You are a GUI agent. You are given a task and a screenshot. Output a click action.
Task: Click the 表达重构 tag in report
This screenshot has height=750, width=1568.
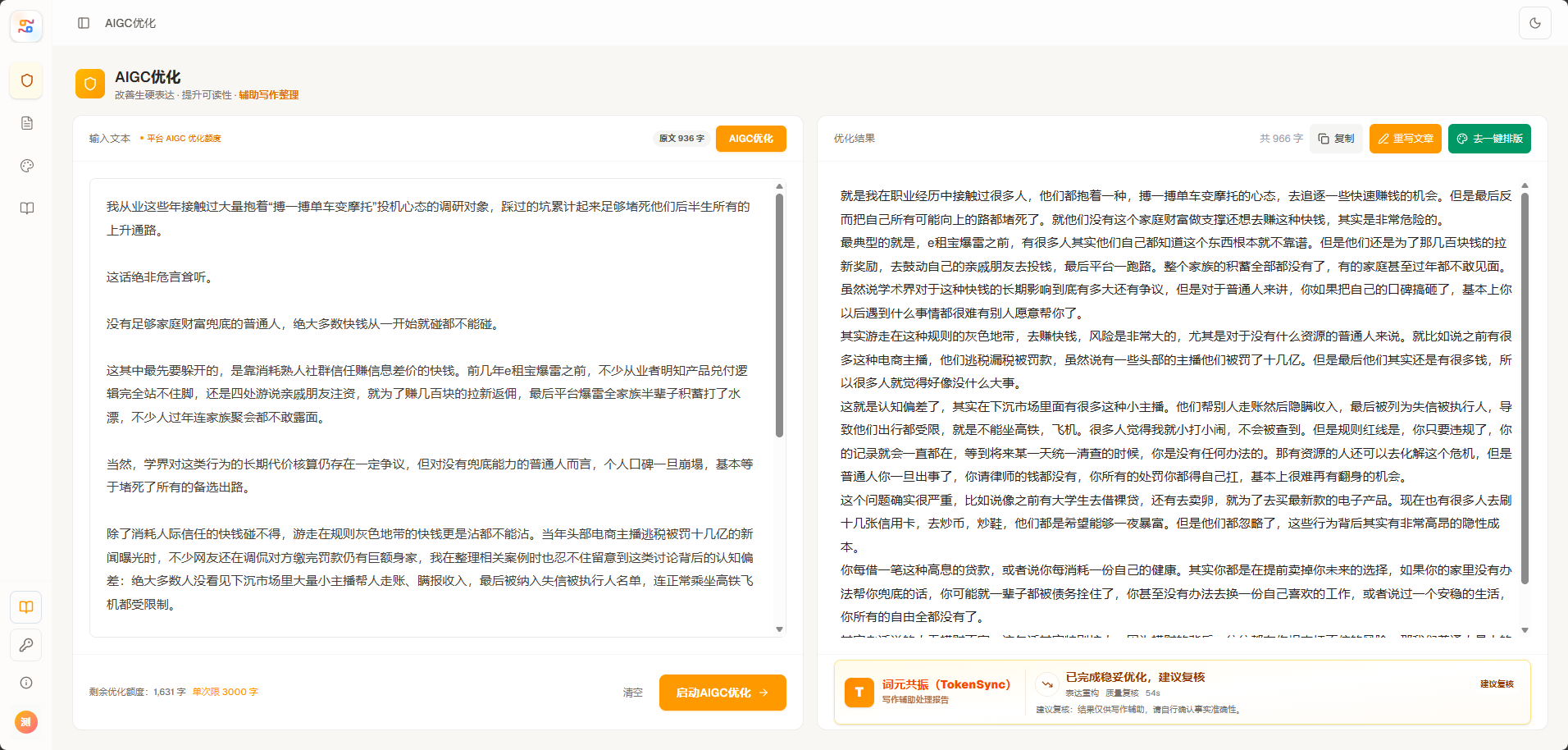1082,693
